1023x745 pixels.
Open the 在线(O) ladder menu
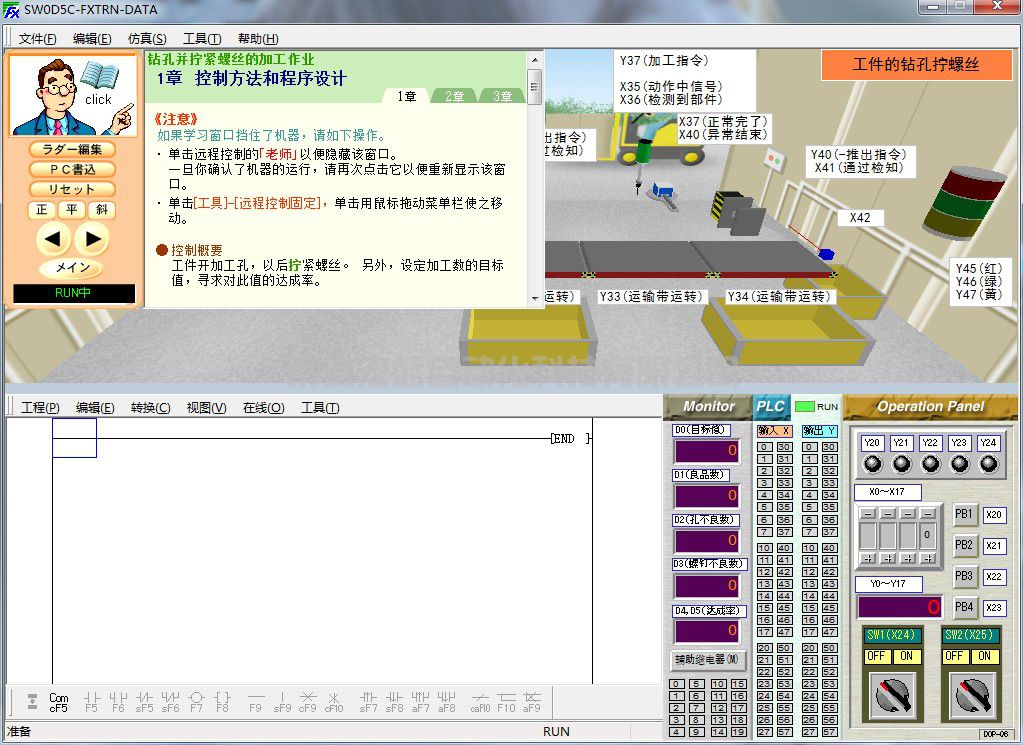(263, 408)
